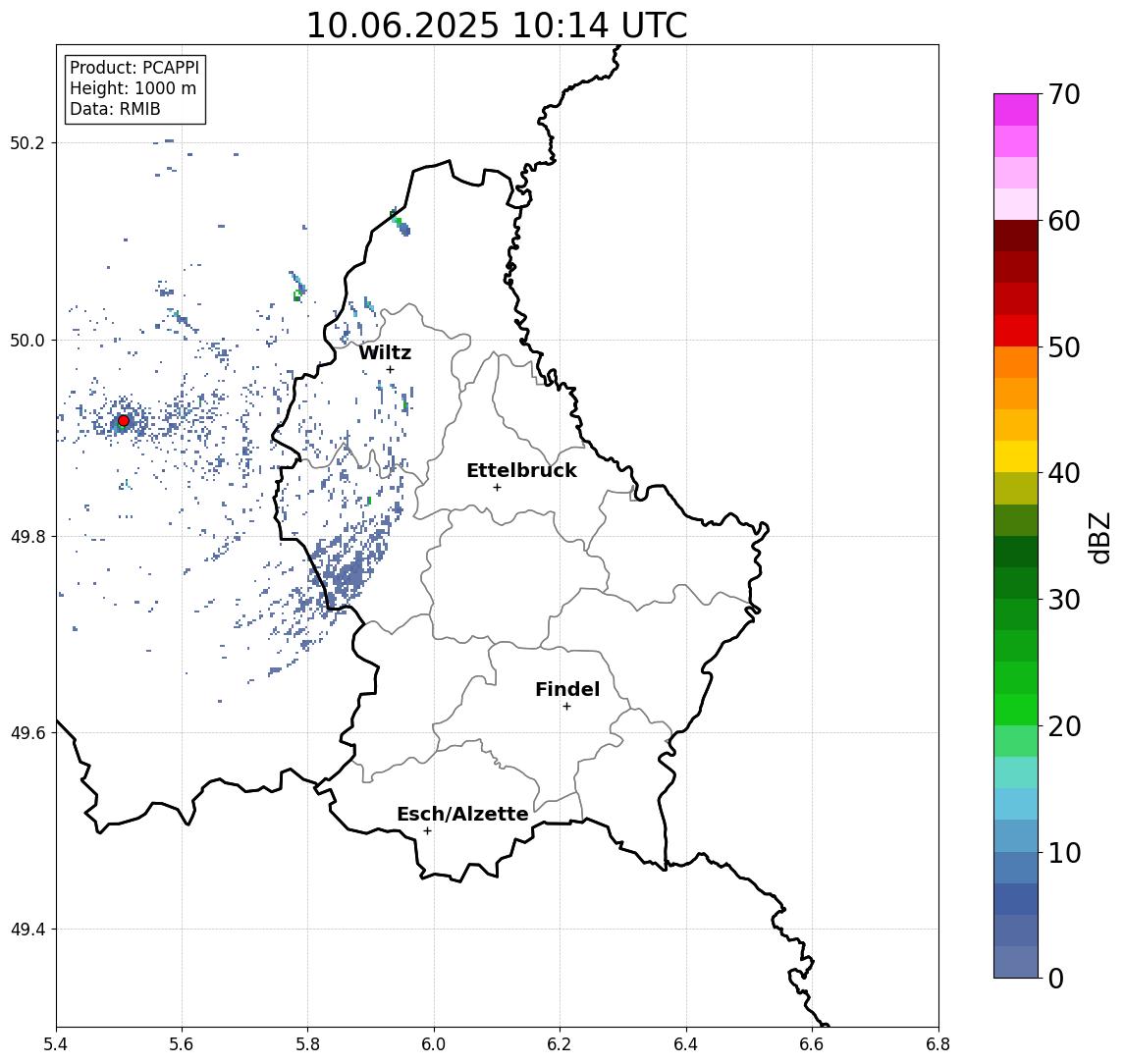Click the latitude tick label 50.2

click(x=27, y=142)
